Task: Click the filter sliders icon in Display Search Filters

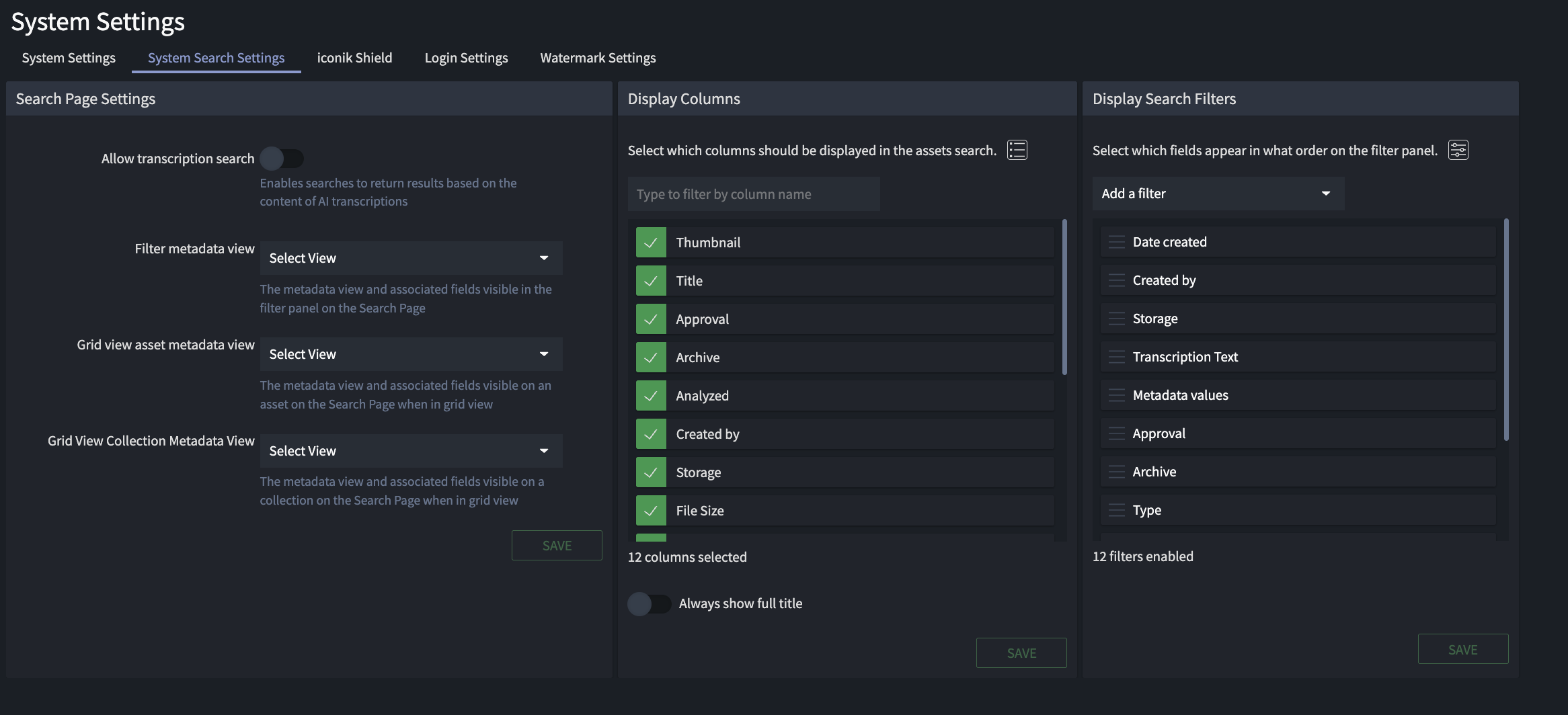Action: tap(1458, 150)
